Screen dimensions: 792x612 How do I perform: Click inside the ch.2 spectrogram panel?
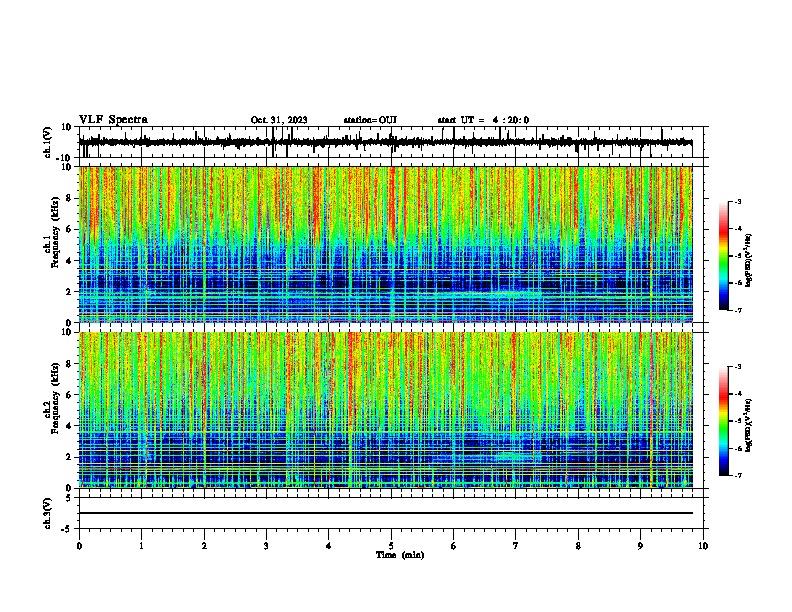click(x=385, y=410)
